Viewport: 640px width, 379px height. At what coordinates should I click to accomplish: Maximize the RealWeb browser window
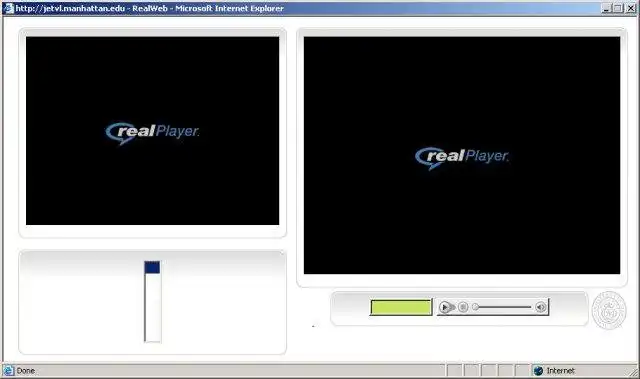[x=618, y=8]
